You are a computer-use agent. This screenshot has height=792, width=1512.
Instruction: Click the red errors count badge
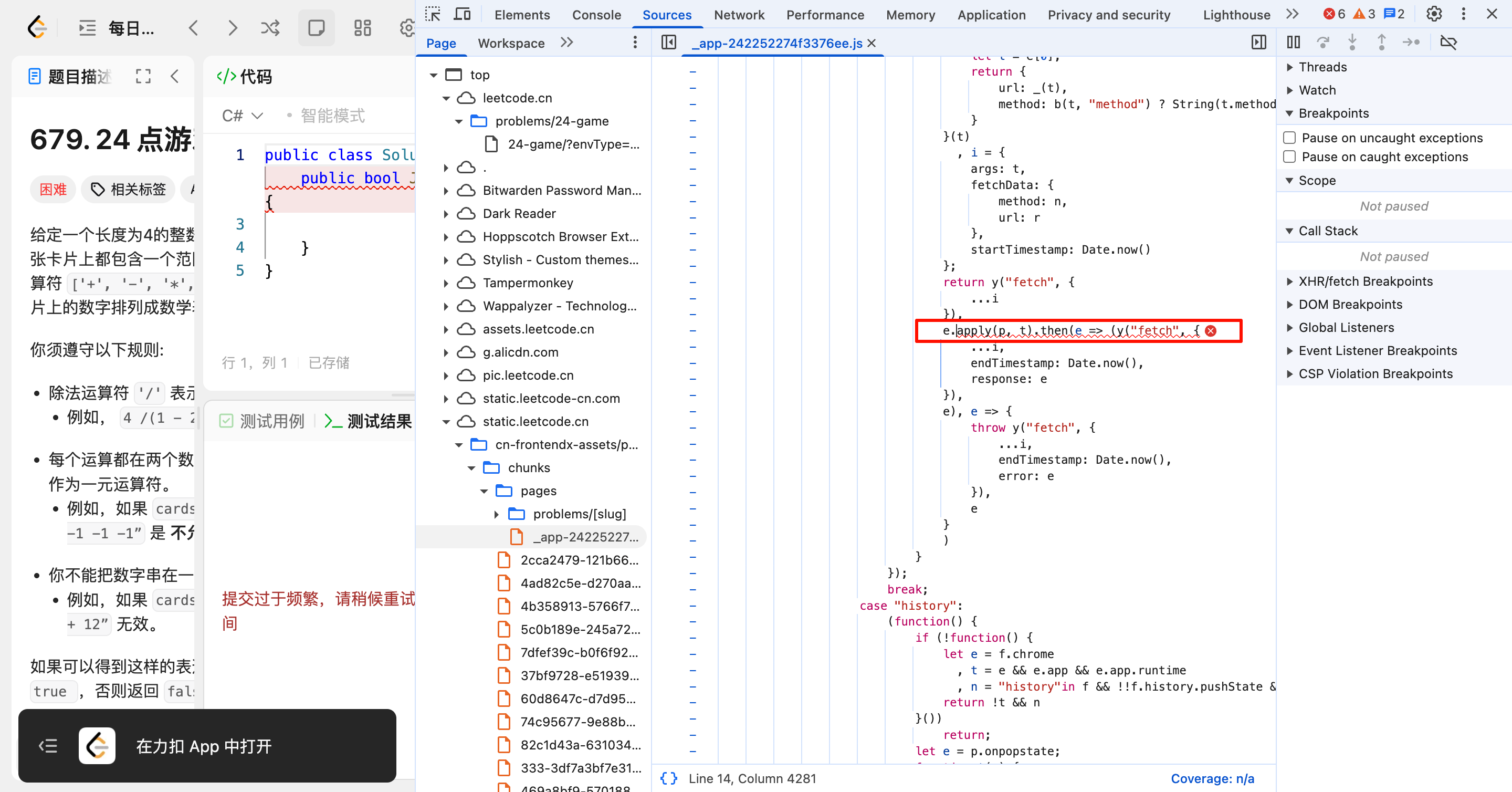pos(1333,14)
